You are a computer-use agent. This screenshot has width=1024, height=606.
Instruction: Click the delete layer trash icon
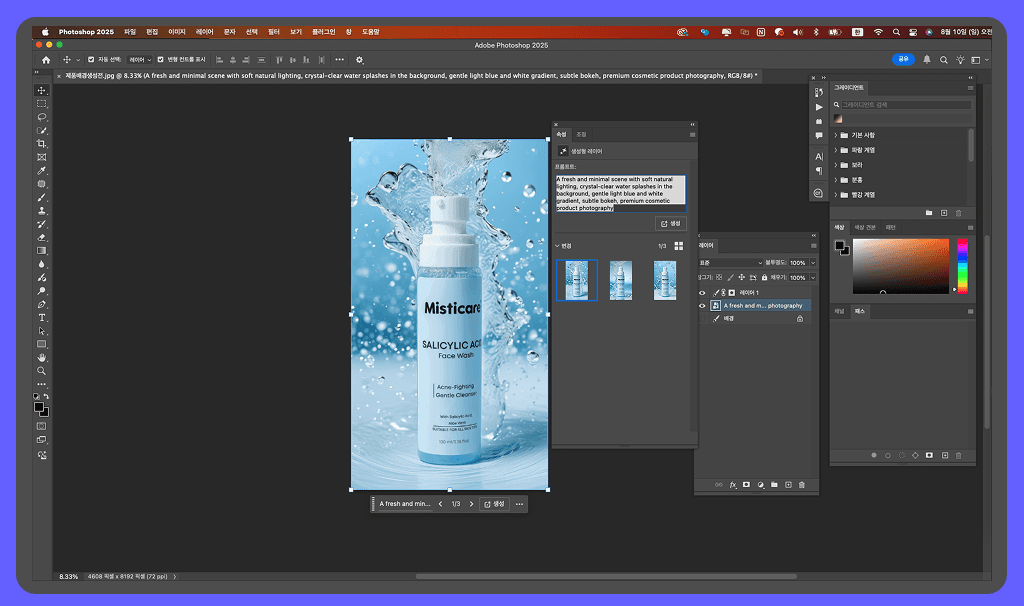(x=802, y=485)
